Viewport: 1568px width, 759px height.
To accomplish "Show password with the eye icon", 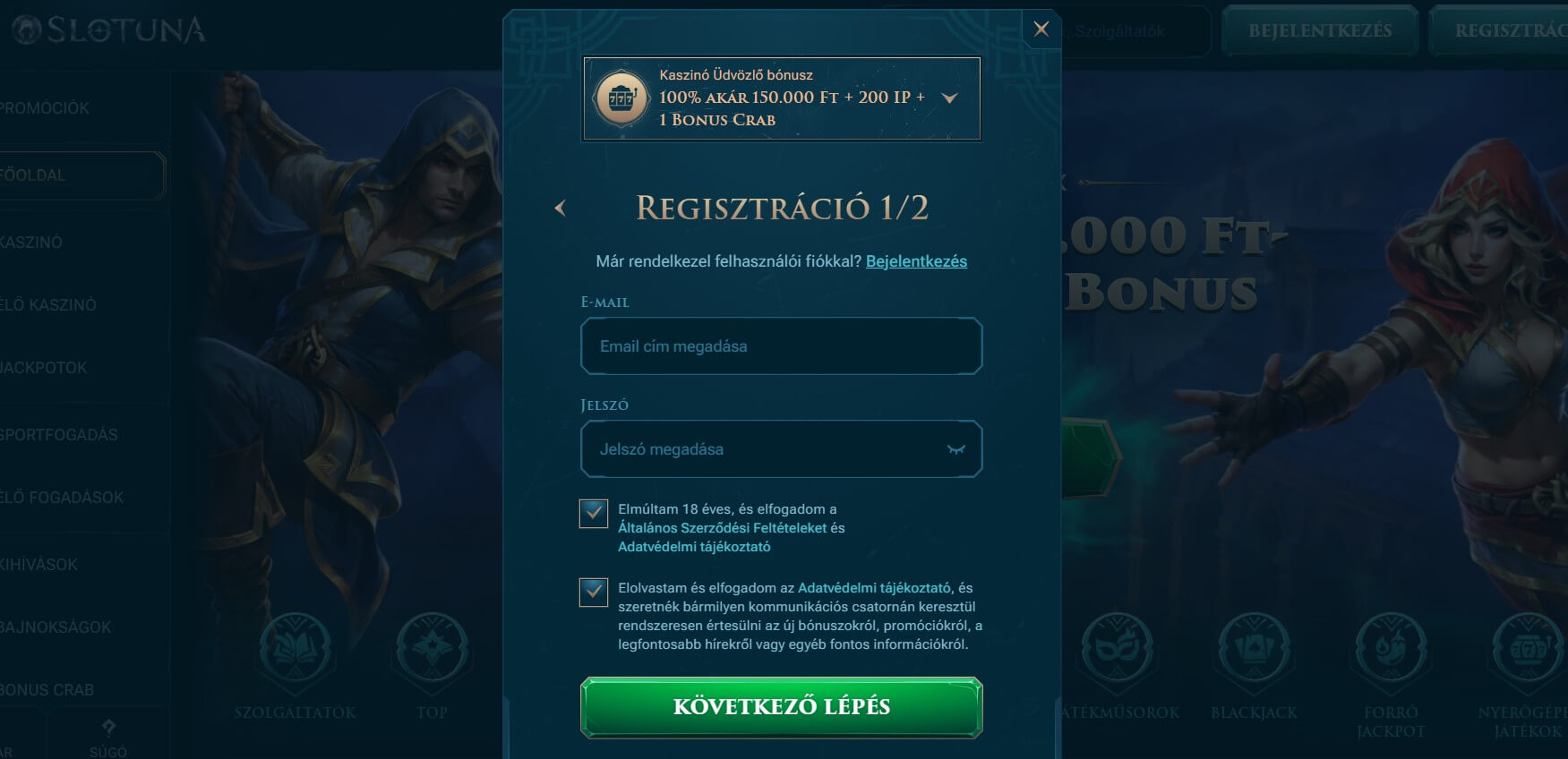I will (x=955, y=449).
